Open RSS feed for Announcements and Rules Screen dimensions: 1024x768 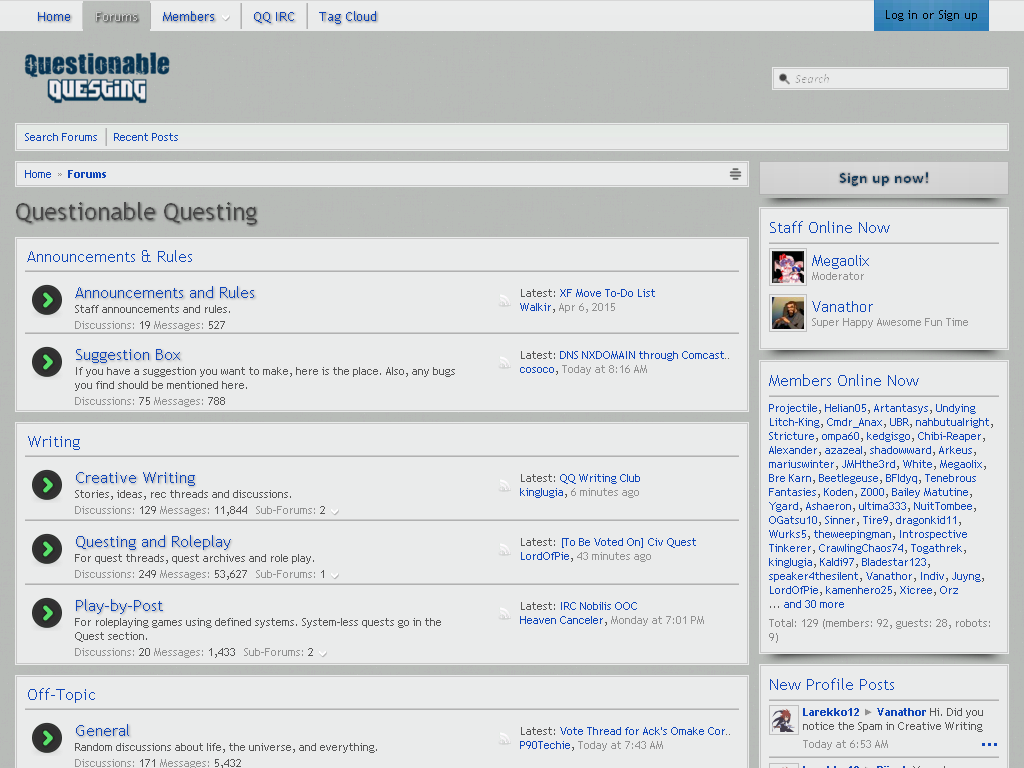coord(504,300)
